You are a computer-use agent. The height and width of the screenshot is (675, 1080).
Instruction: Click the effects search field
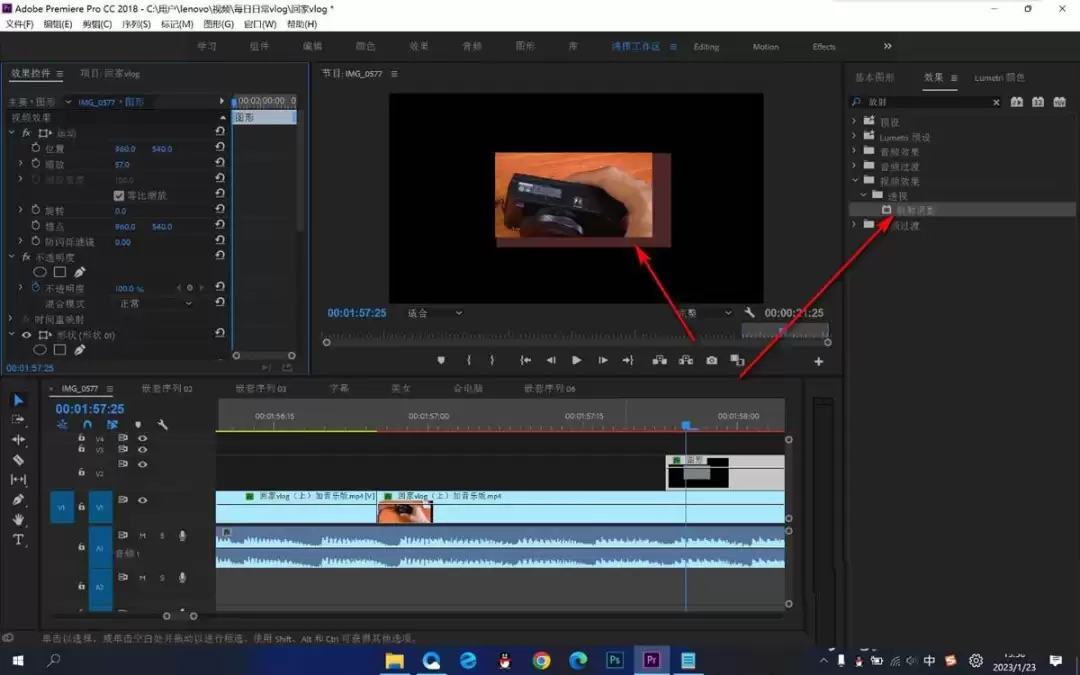pos(926,102)
